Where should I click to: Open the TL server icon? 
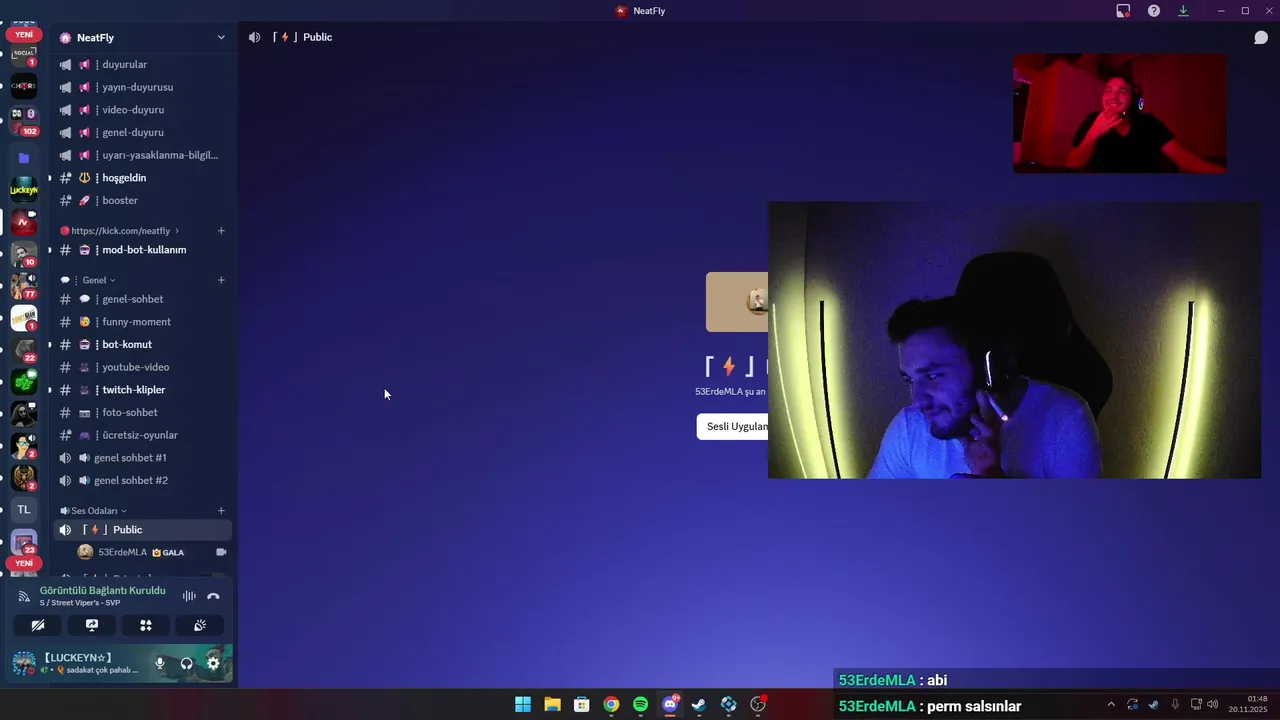coord(24,510)
